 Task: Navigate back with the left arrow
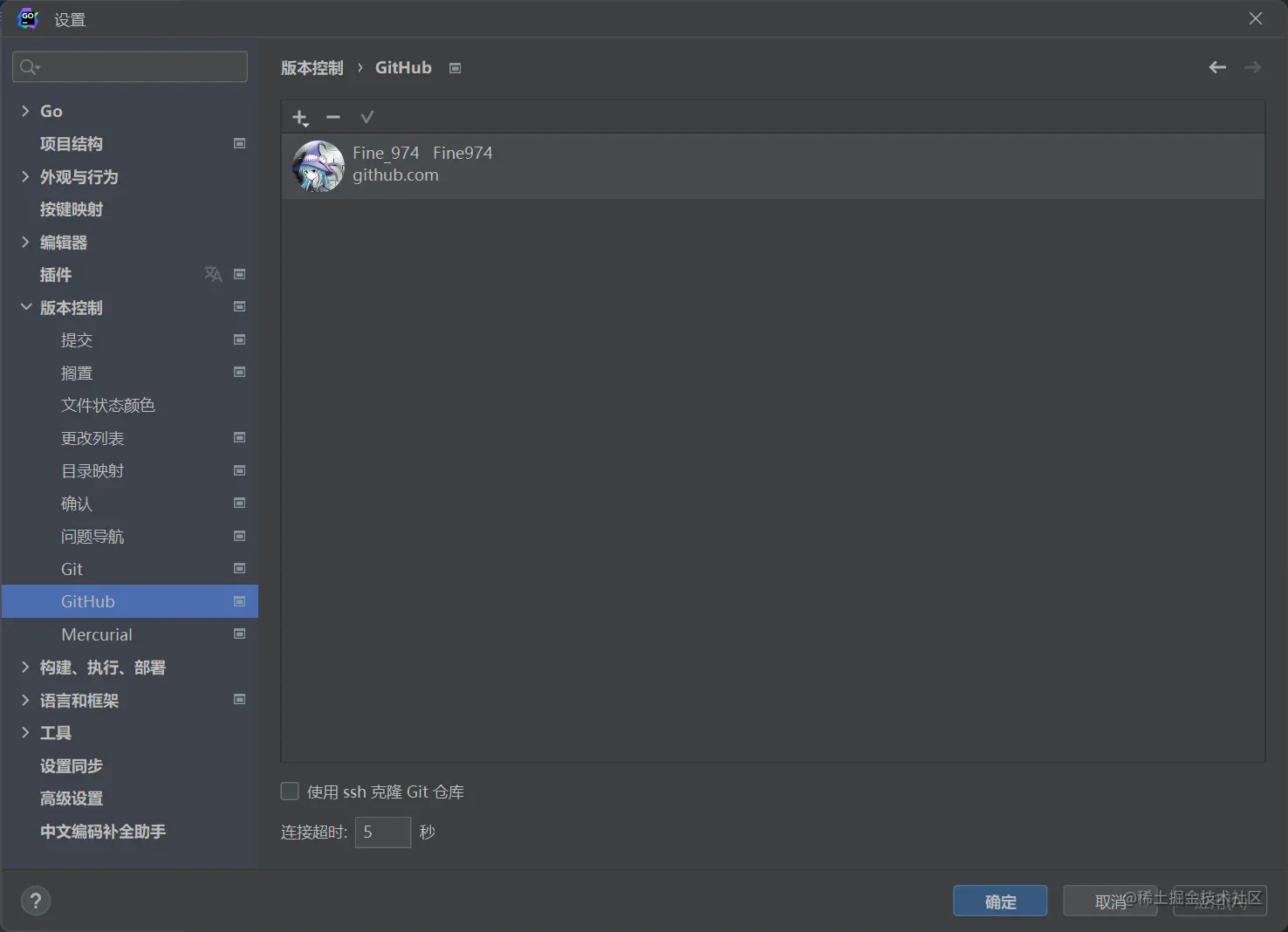pyautogui.click(x=1217, y=67)
